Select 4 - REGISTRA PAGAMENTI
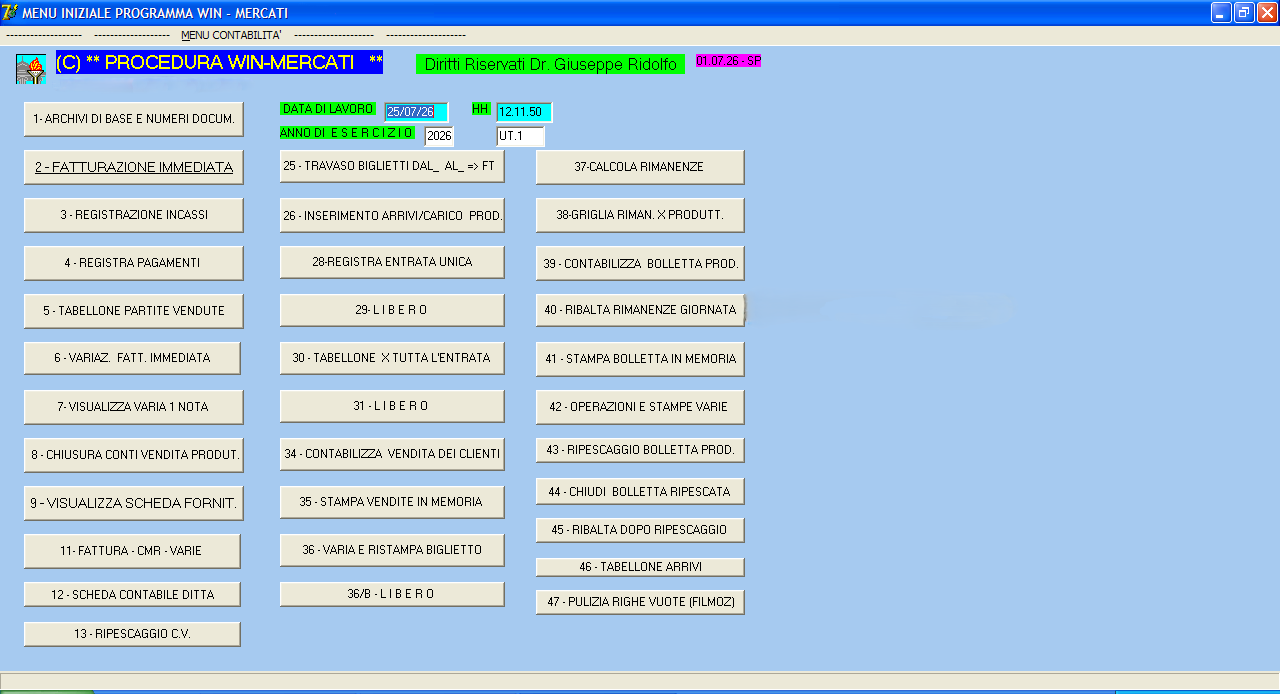Image resolution: width=1280 pixels, height=694 pixels. point(134,263)
